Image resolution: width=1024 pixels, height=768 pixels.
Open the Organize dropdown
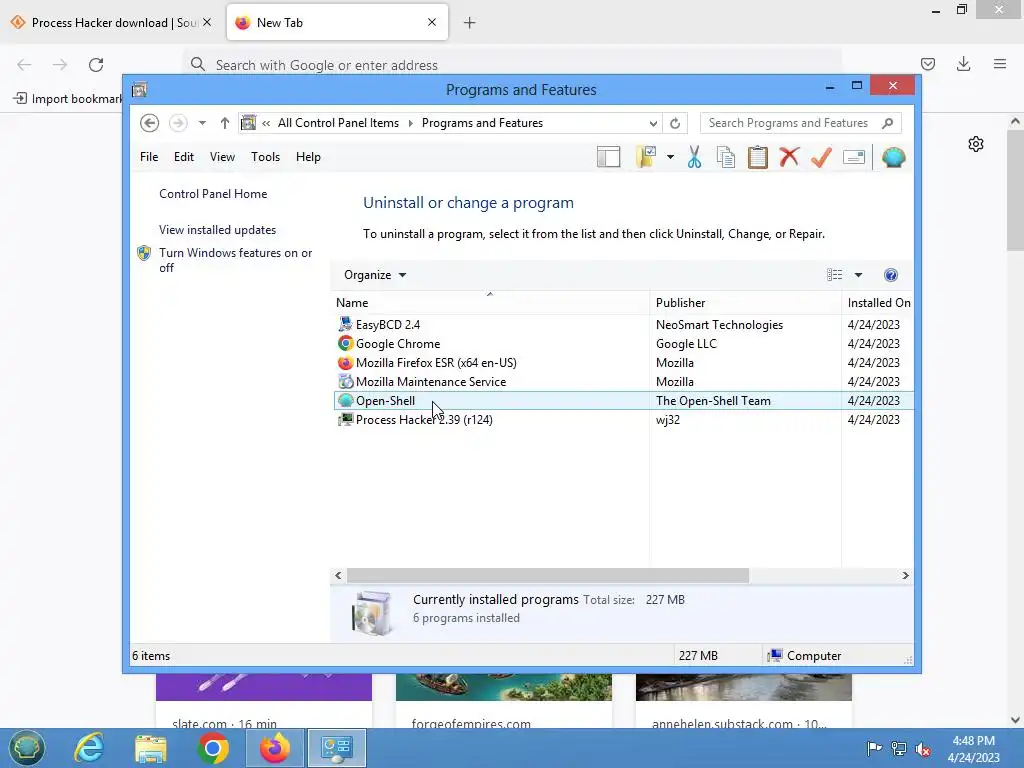pos(375,275)
